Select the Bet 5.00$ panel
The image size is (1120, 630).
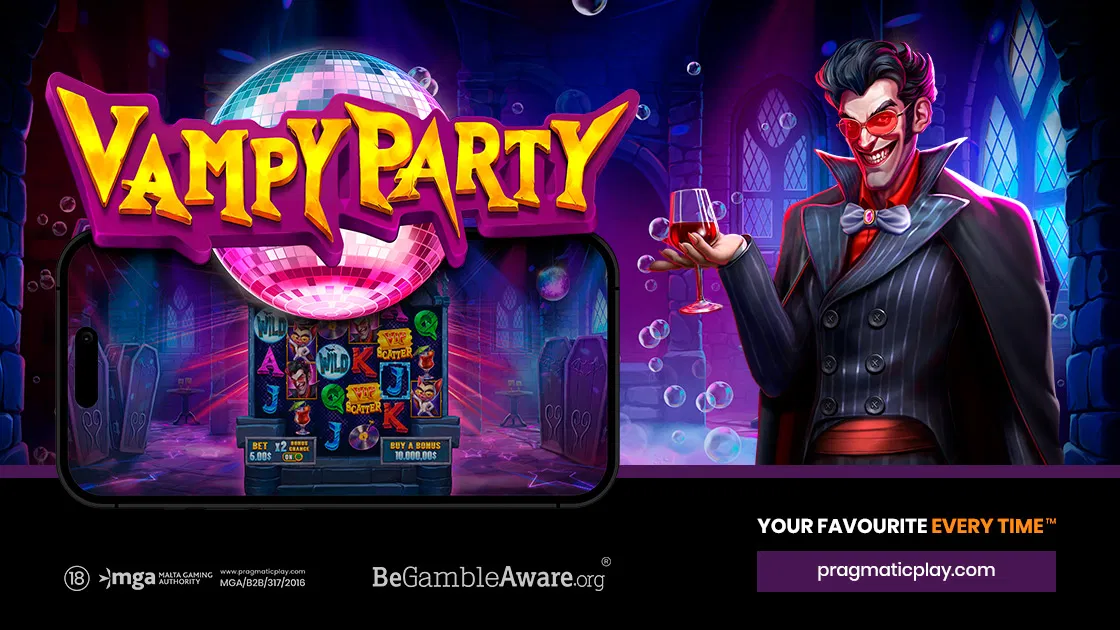(x=261, y=451)
